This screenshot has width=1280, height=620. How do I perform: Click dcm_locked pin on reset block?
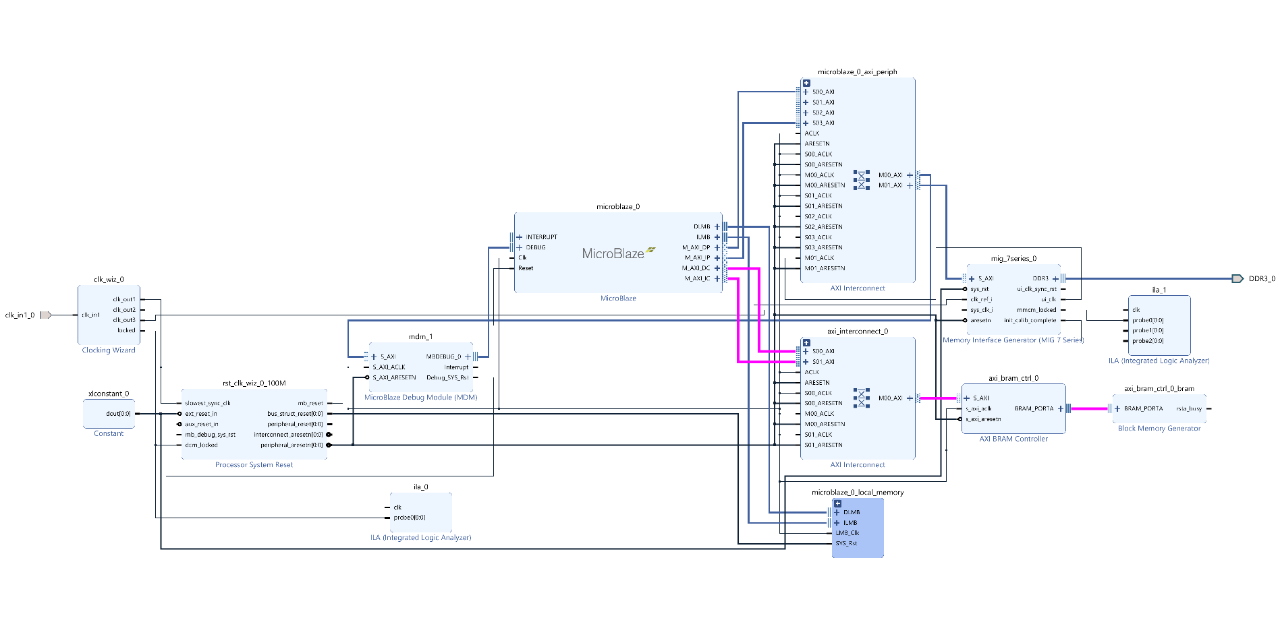click(x=201, y=445)
